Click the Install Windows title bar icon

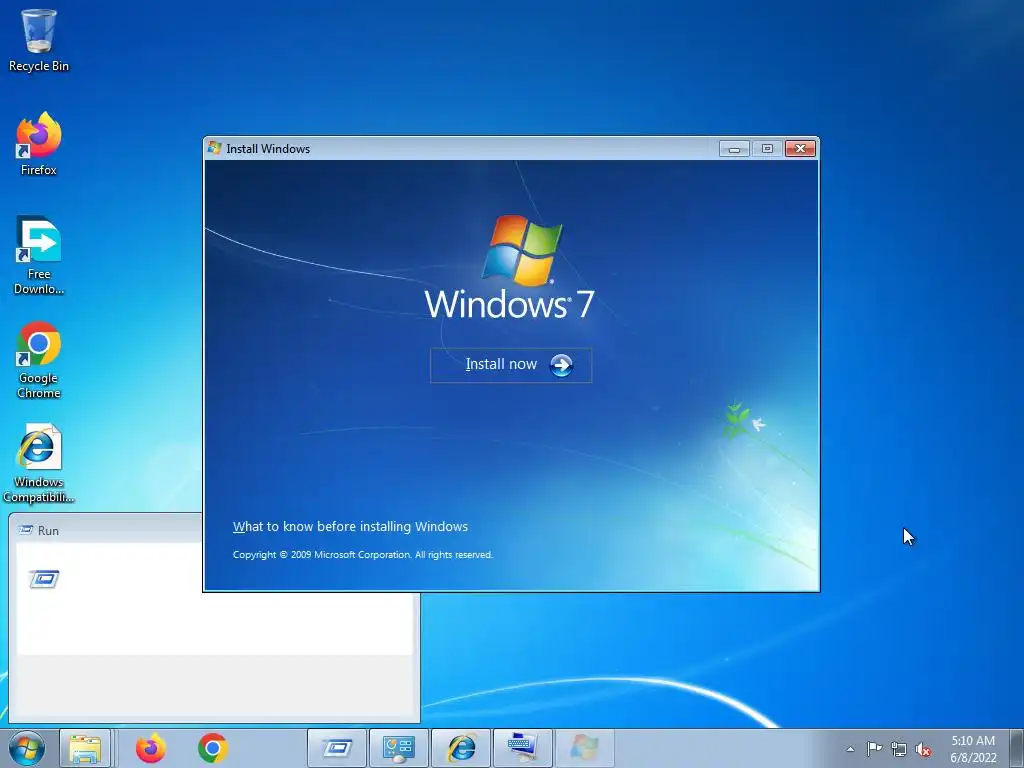pyautogui.click(x=214, y=148)
